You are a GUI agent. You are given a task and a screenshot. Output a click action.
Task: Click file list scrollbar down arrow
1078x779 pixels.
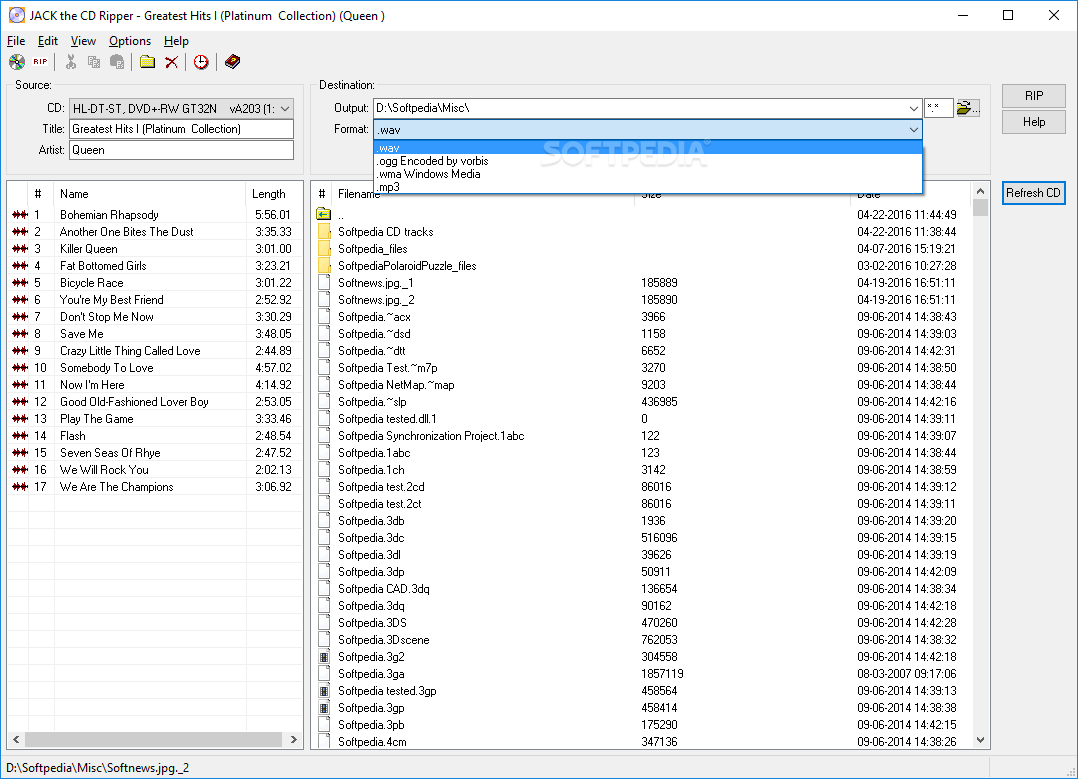(x=980, y=740)
